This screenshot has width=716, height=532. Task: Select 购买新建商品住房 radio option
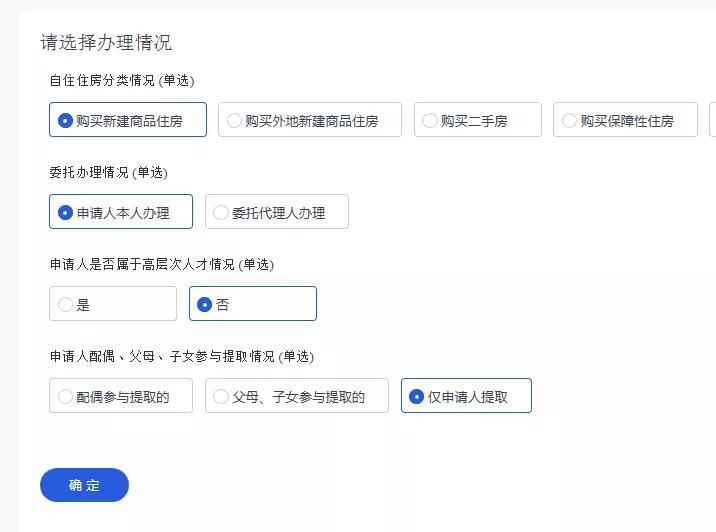coord(128,120)
